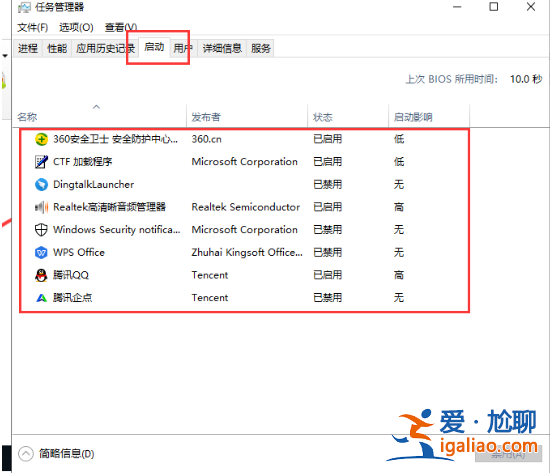This screenshot has height=473, width=550.
Task: Open the 选项(O) menu
Action: [76, 27]
